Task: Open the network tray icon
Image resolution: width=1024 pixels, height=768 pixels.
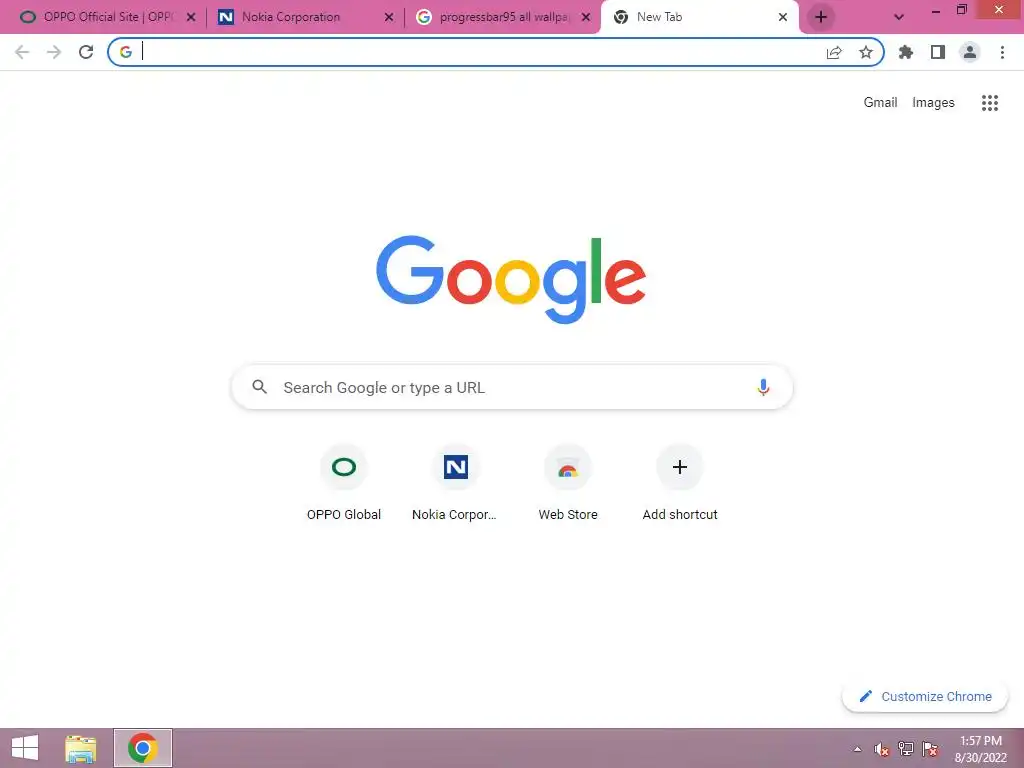Action: (906, 749)
